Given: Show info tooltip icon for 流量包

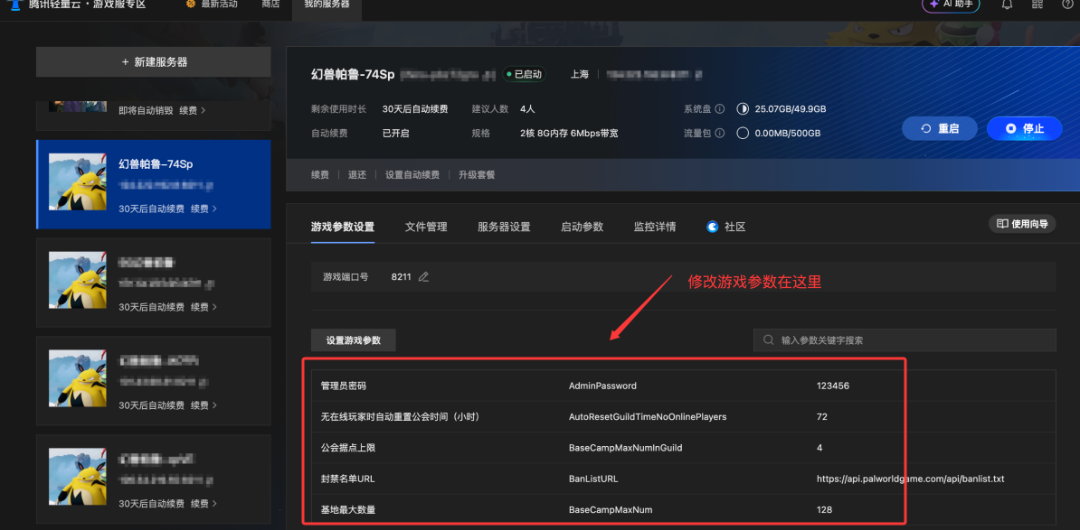Looking at the screenshot, I should tap(720, 133).
